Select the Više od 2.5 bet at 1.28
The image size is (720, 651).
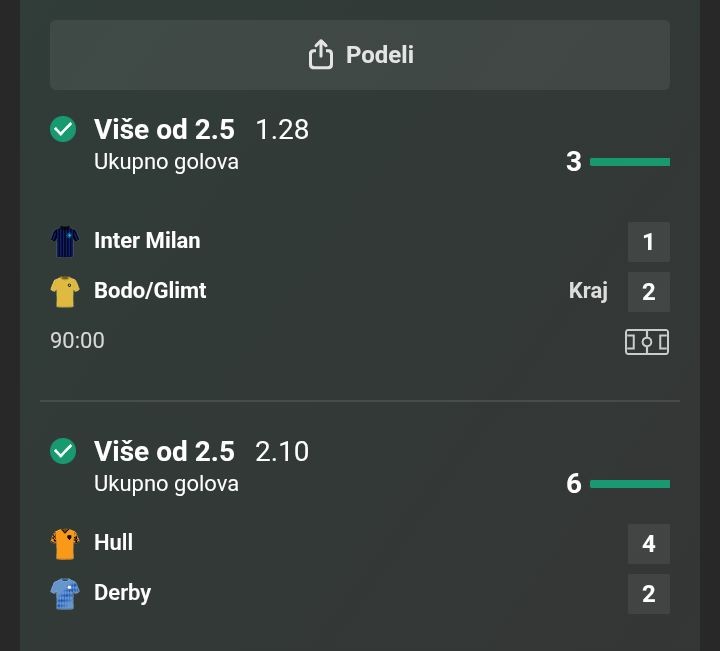(x=164, y=130)
